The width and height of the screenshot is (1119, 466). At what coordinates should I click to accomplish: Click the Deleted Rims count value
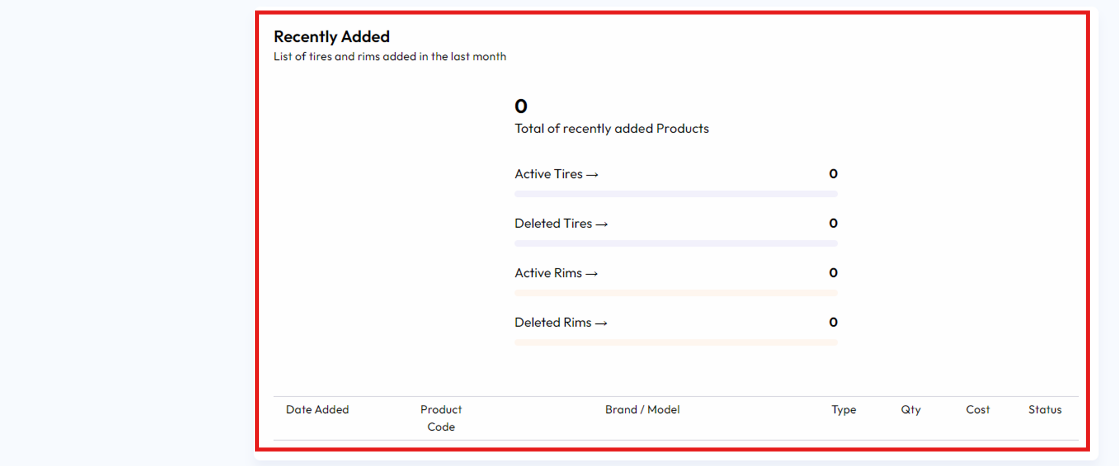pos(833,323)
